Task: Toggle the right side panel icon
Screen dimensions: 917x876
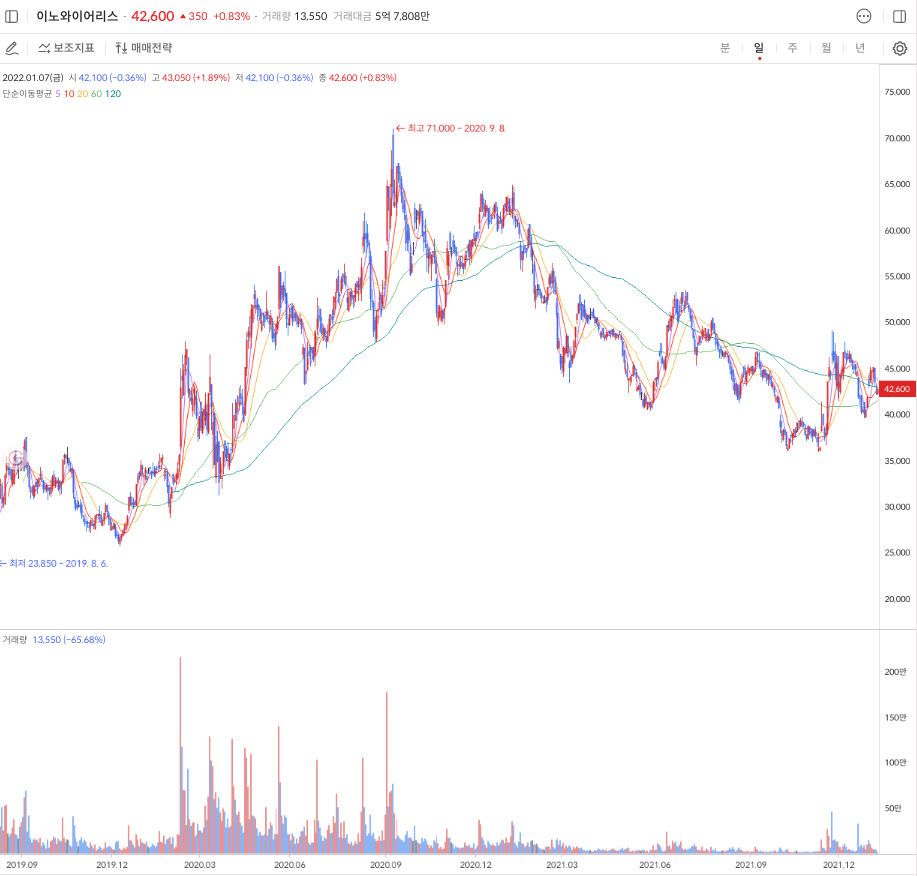Action: coord(899,16)
